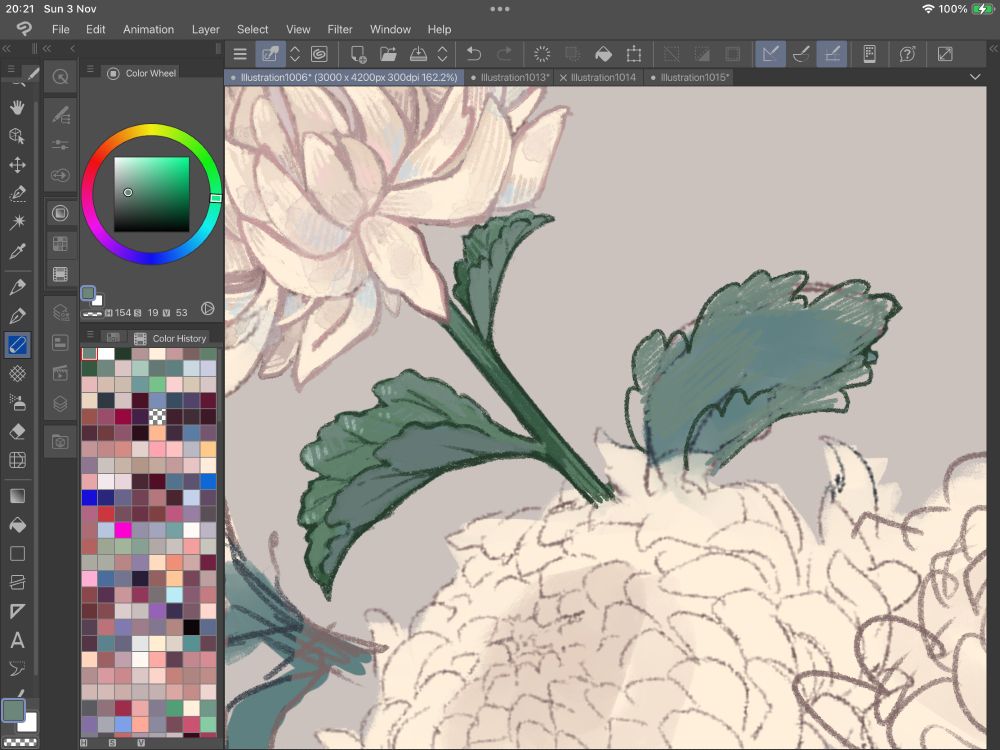The width and height of the screenshot is (1000, 750).
Task: Expand arrows beside Save icon
Action: click(442, 54)
